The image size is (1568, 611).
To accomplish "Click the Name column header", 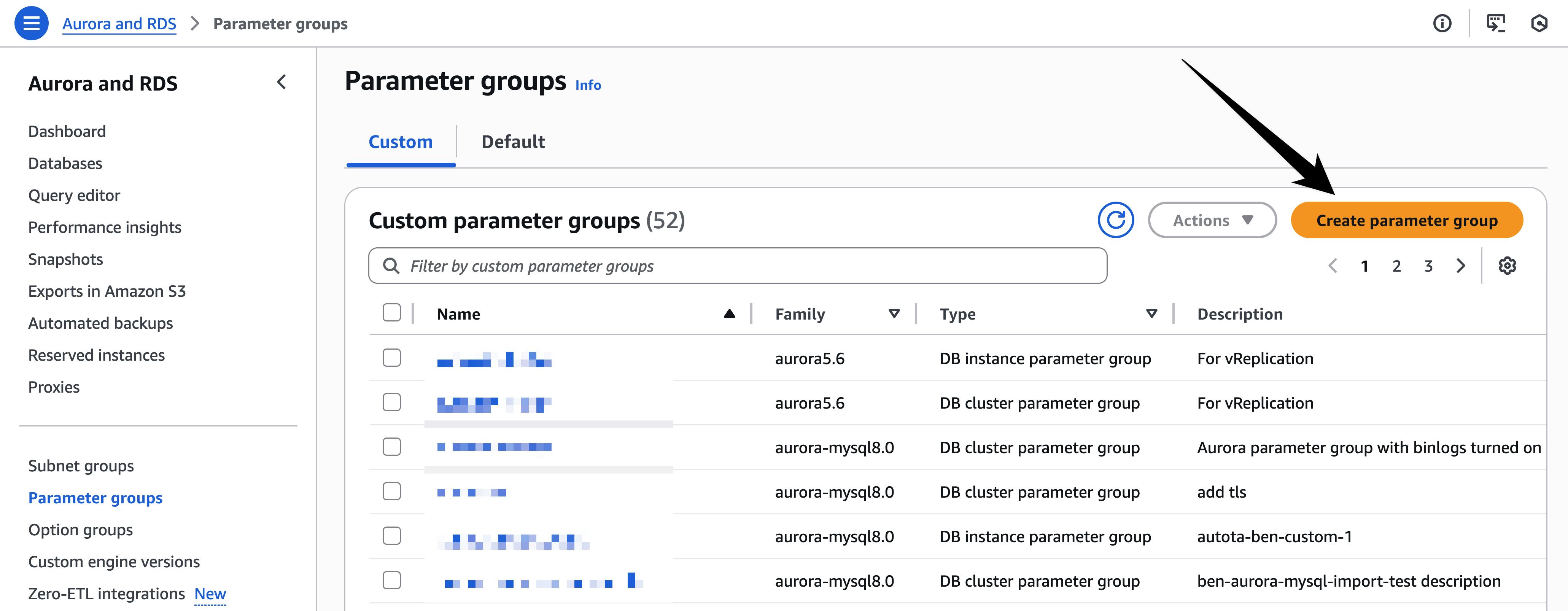I will [x=458, y=314].
